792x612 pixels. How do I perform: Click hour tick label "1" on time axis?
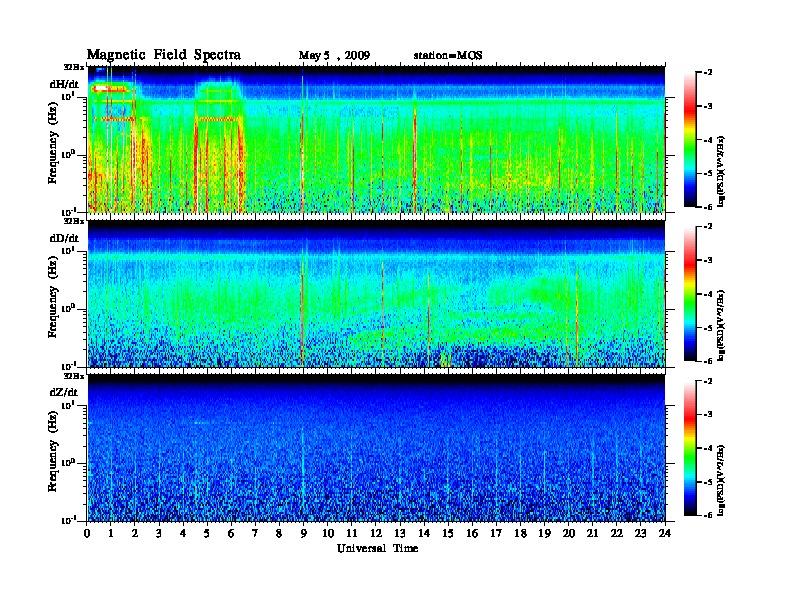pyautogui.click(x=111, y=533)
